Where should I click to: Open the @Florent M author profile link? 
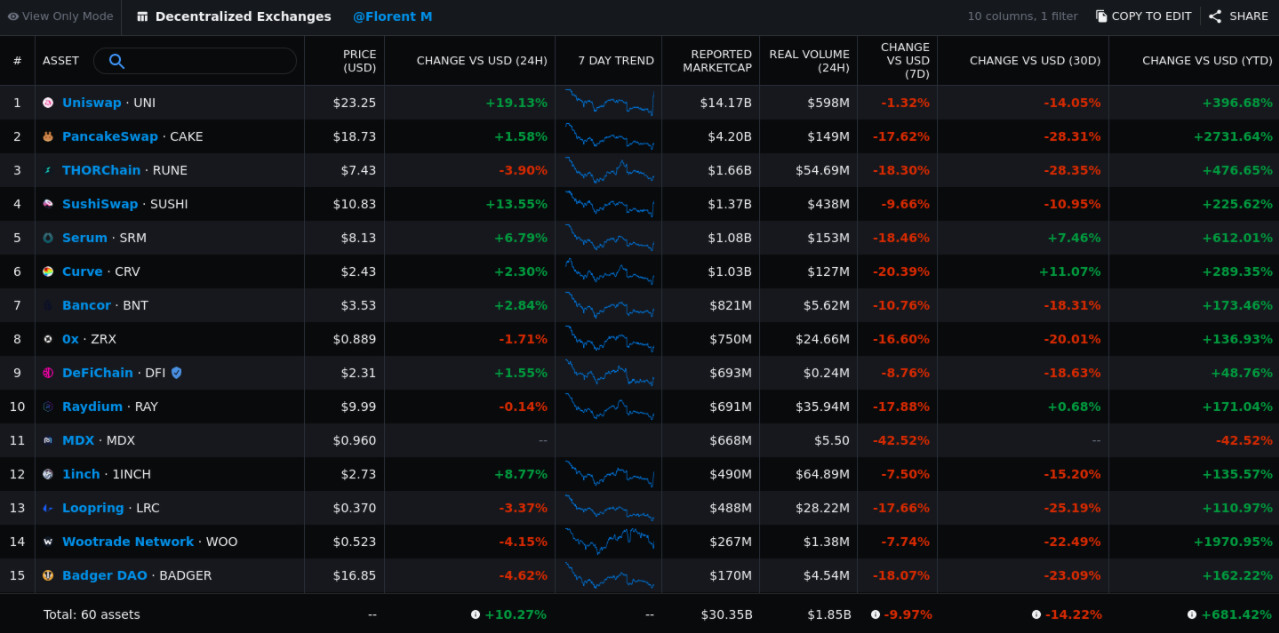tap(392, 17)
